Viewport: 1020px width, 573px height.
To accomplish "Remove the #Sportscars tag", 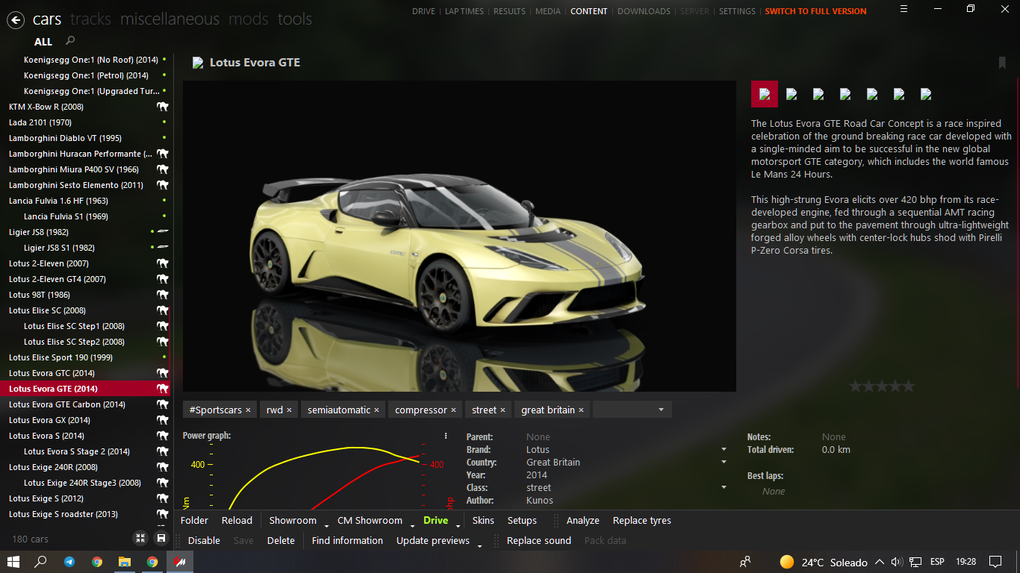I will click(x=248, y=410).
